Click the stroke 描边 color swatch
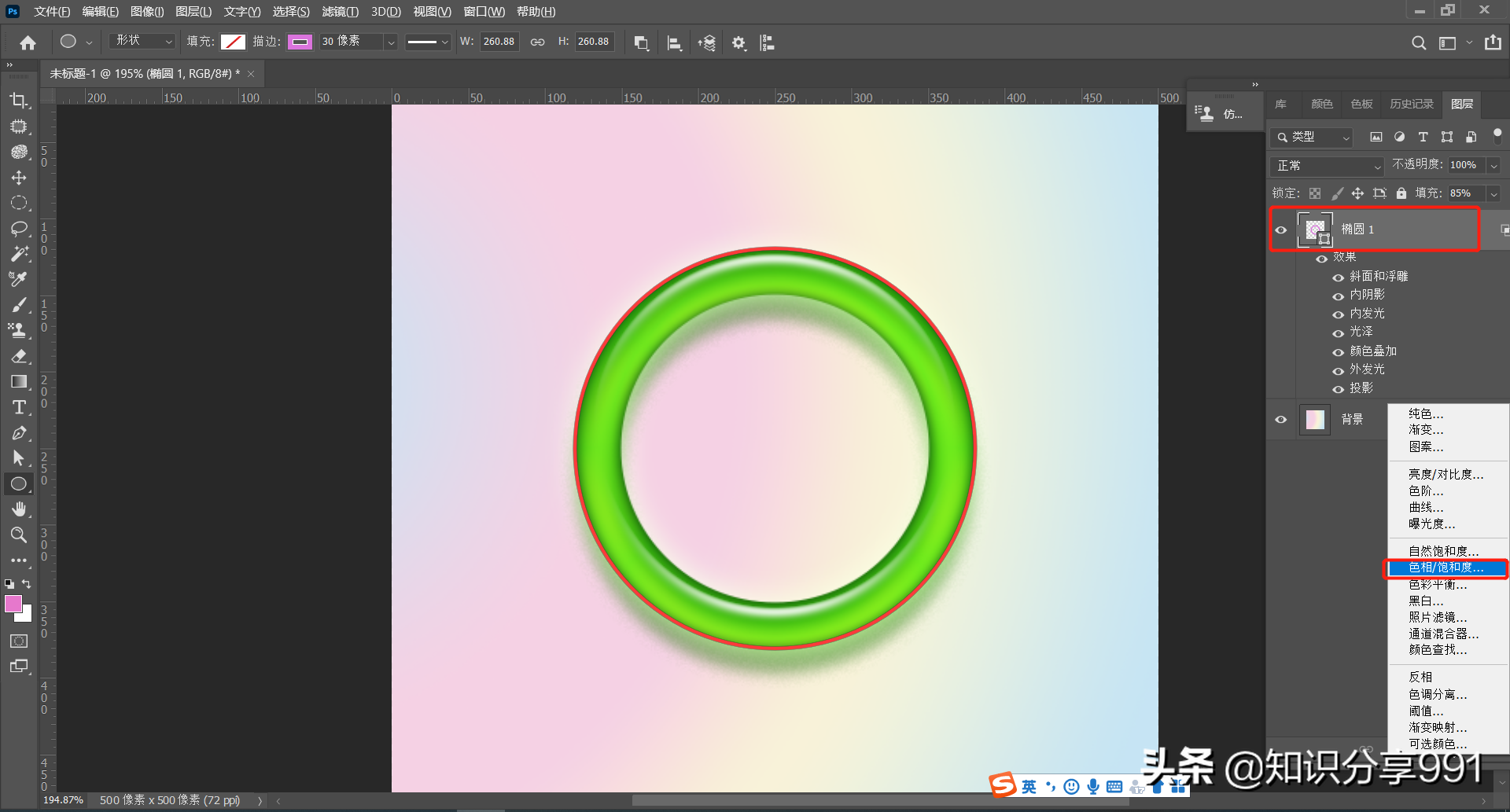 pos(300,42)
